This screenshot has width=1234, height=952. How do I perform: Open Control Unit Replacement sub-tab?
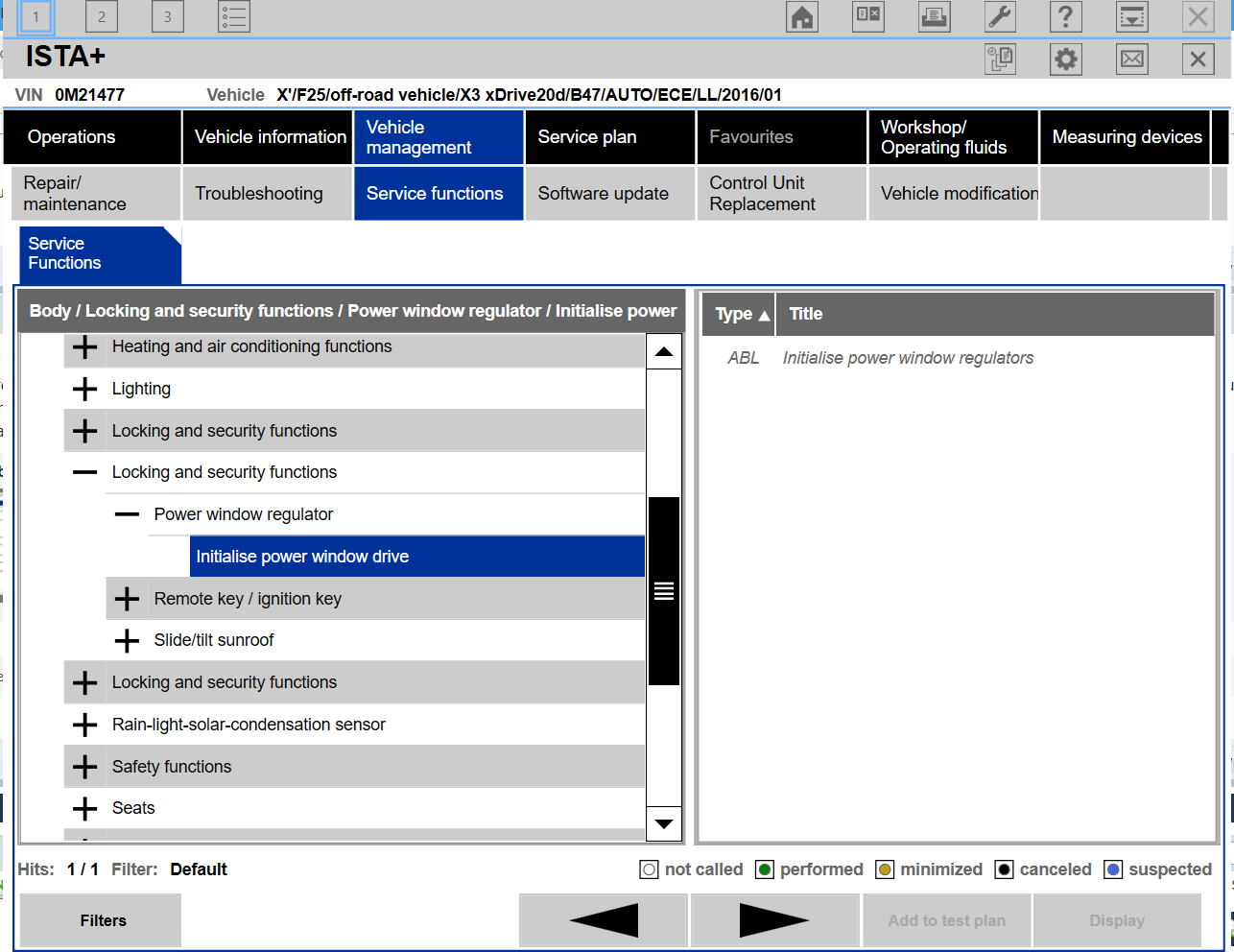pos(782,194)
